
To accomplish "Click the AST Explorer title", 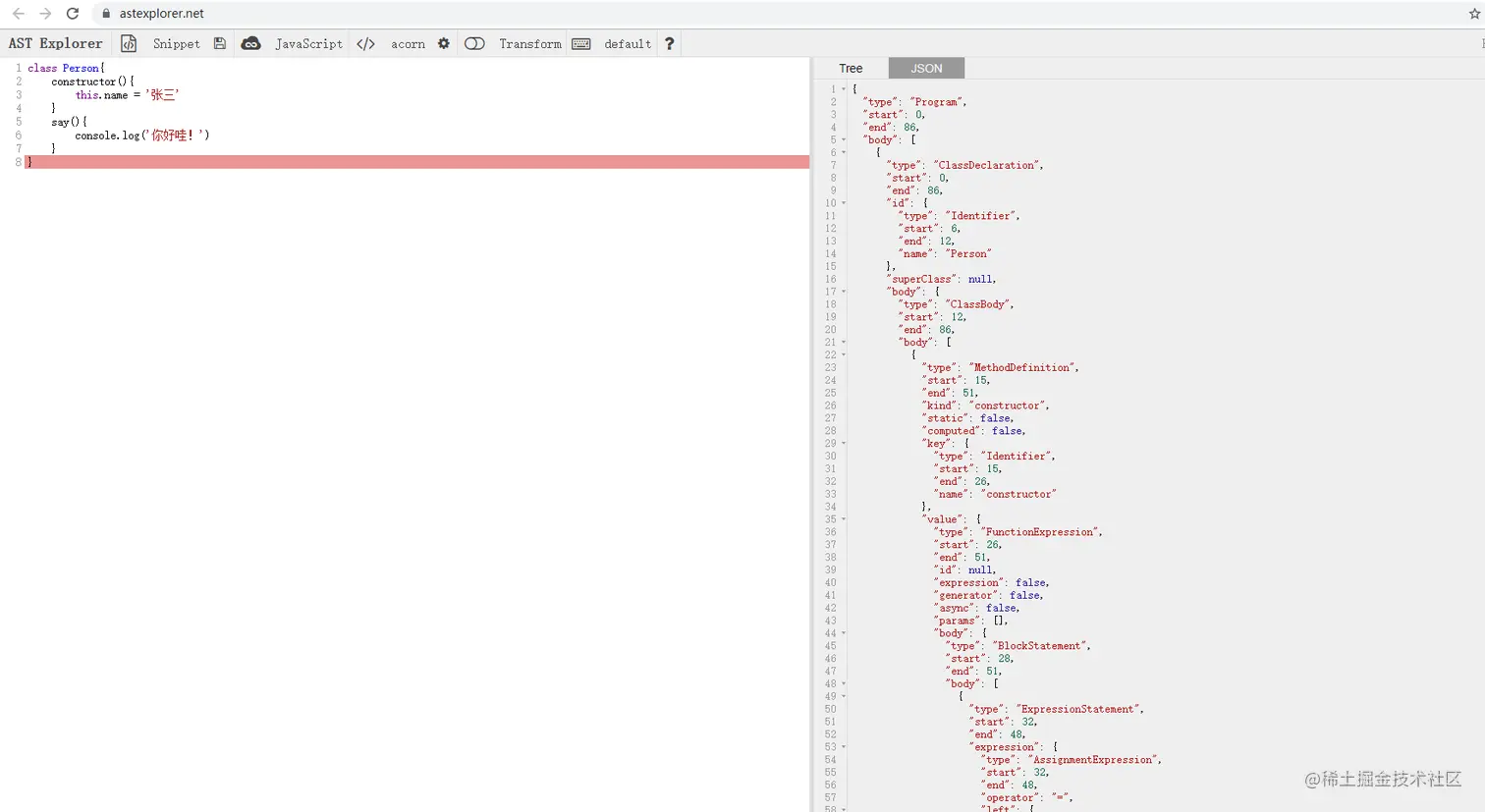I will pos(56,43).
